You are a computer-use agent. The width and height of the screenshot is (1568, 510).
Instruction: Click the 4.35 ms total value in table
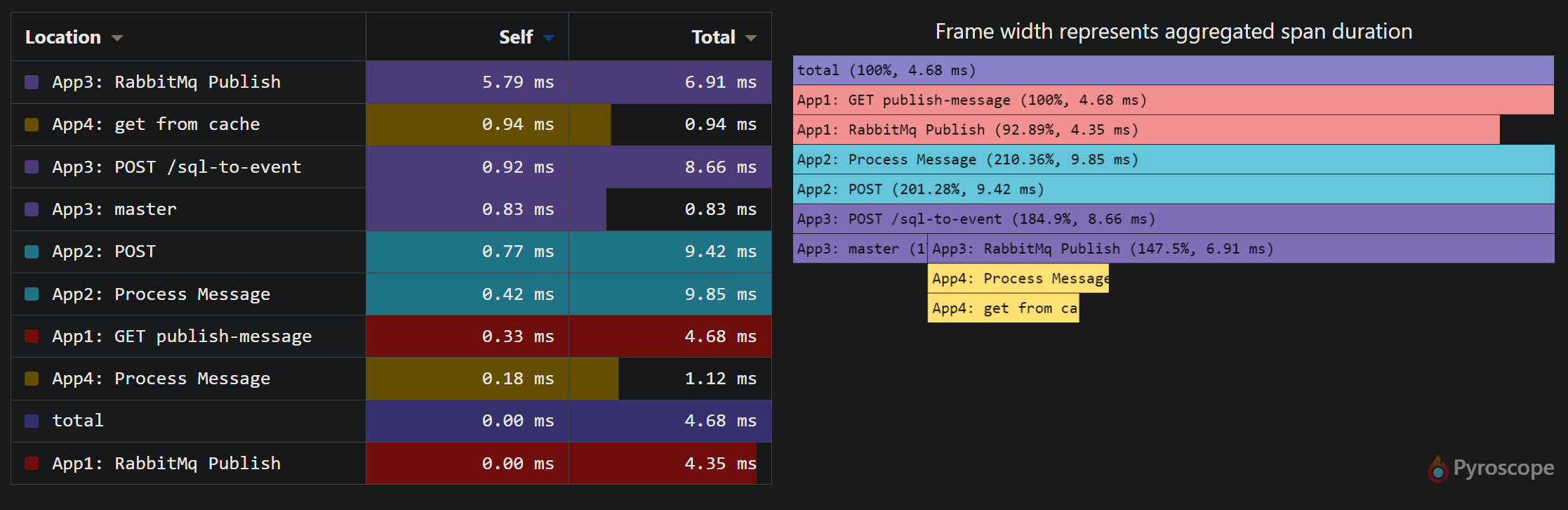[x=721, y=464]
